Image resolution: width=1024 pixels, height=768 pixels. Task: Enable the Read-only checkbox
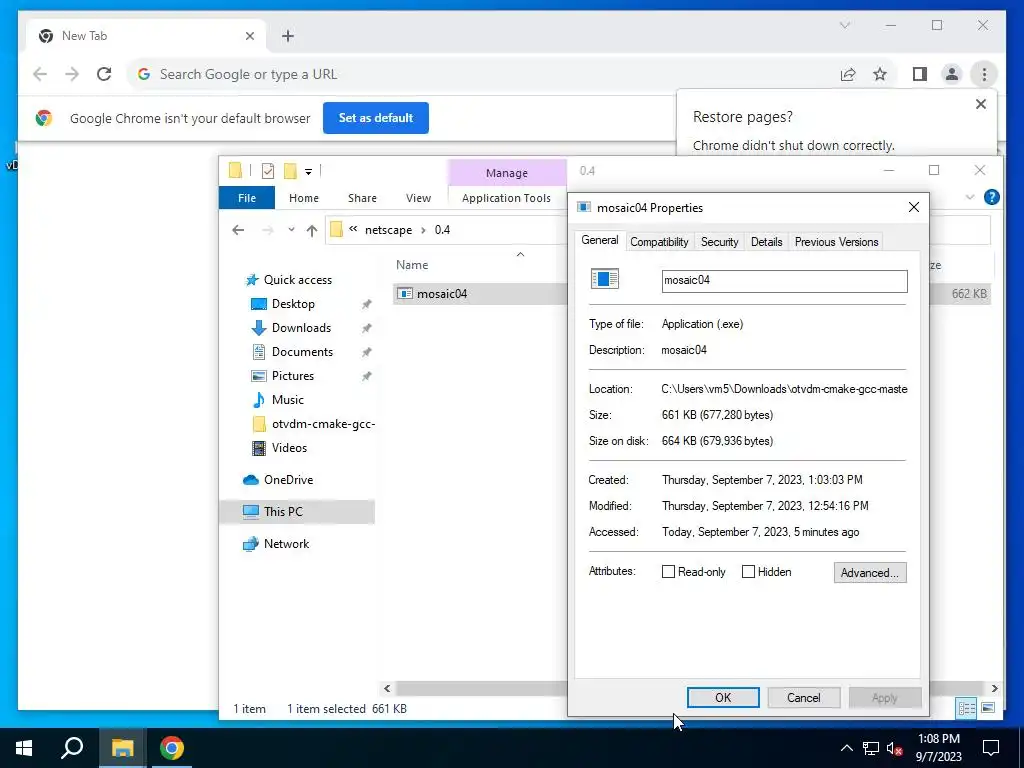coord(668,572)
